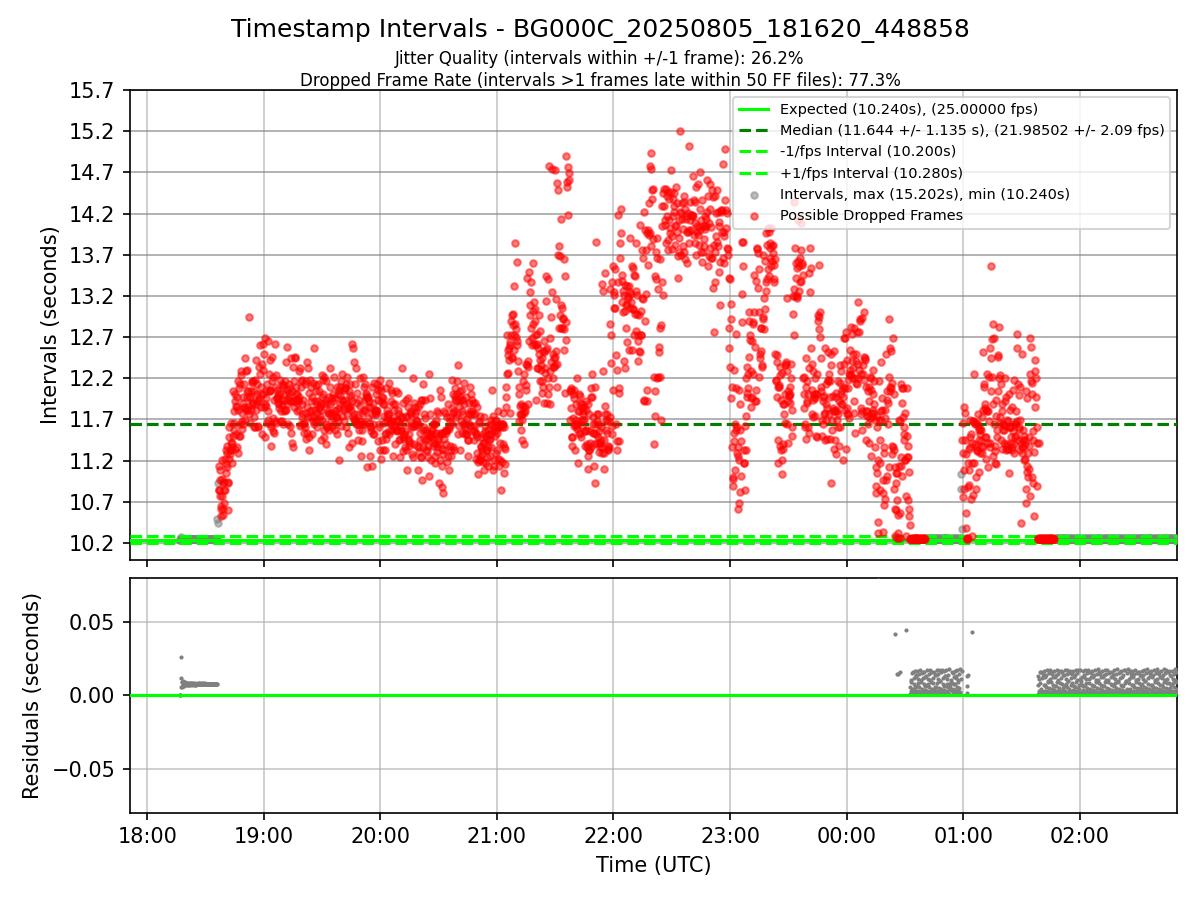Click the 22:00 time tick label
The image size is (1200, 900).
pyautogui.click(x=613, y=834)
